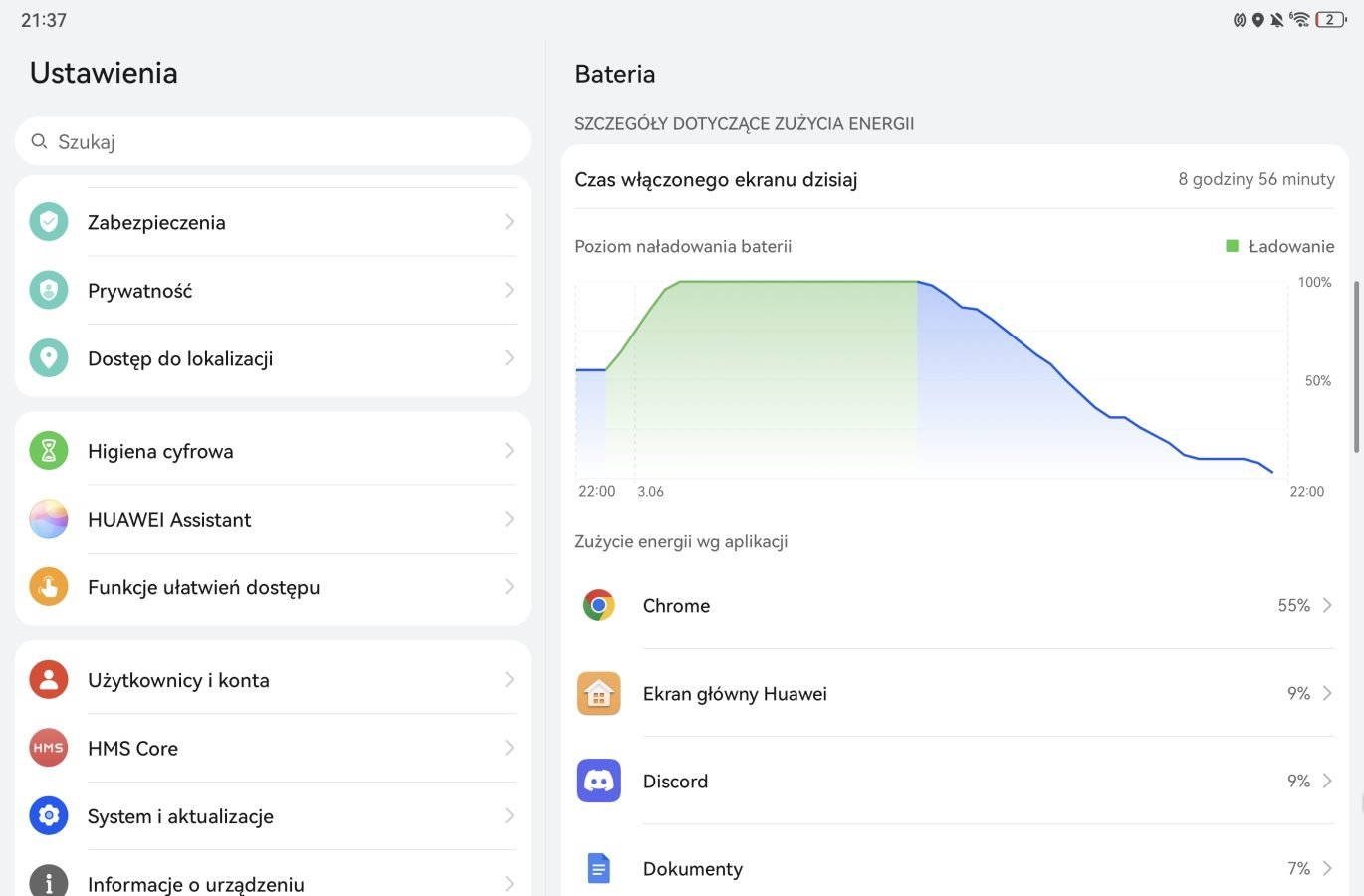Open System i aktualizacje entry
The width and height of the screenshot is (1364, 896).
273,816
